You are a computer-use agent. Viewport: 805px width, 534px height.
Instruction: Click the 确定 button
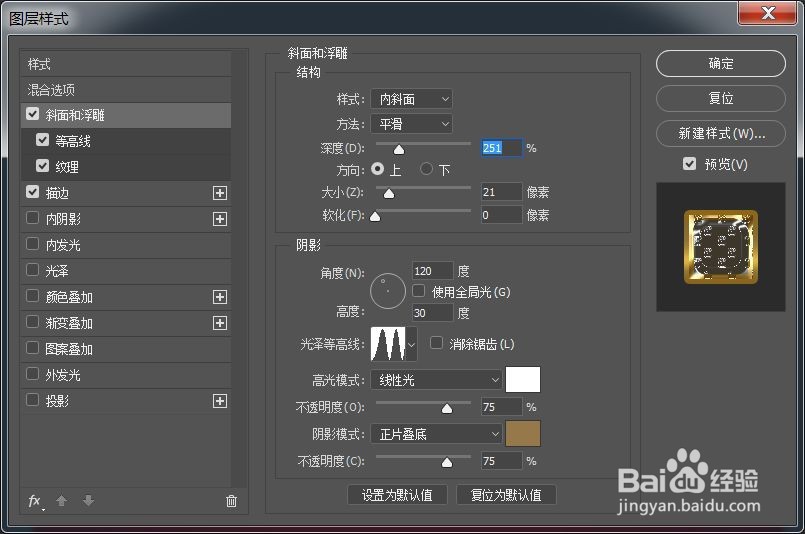721,64
